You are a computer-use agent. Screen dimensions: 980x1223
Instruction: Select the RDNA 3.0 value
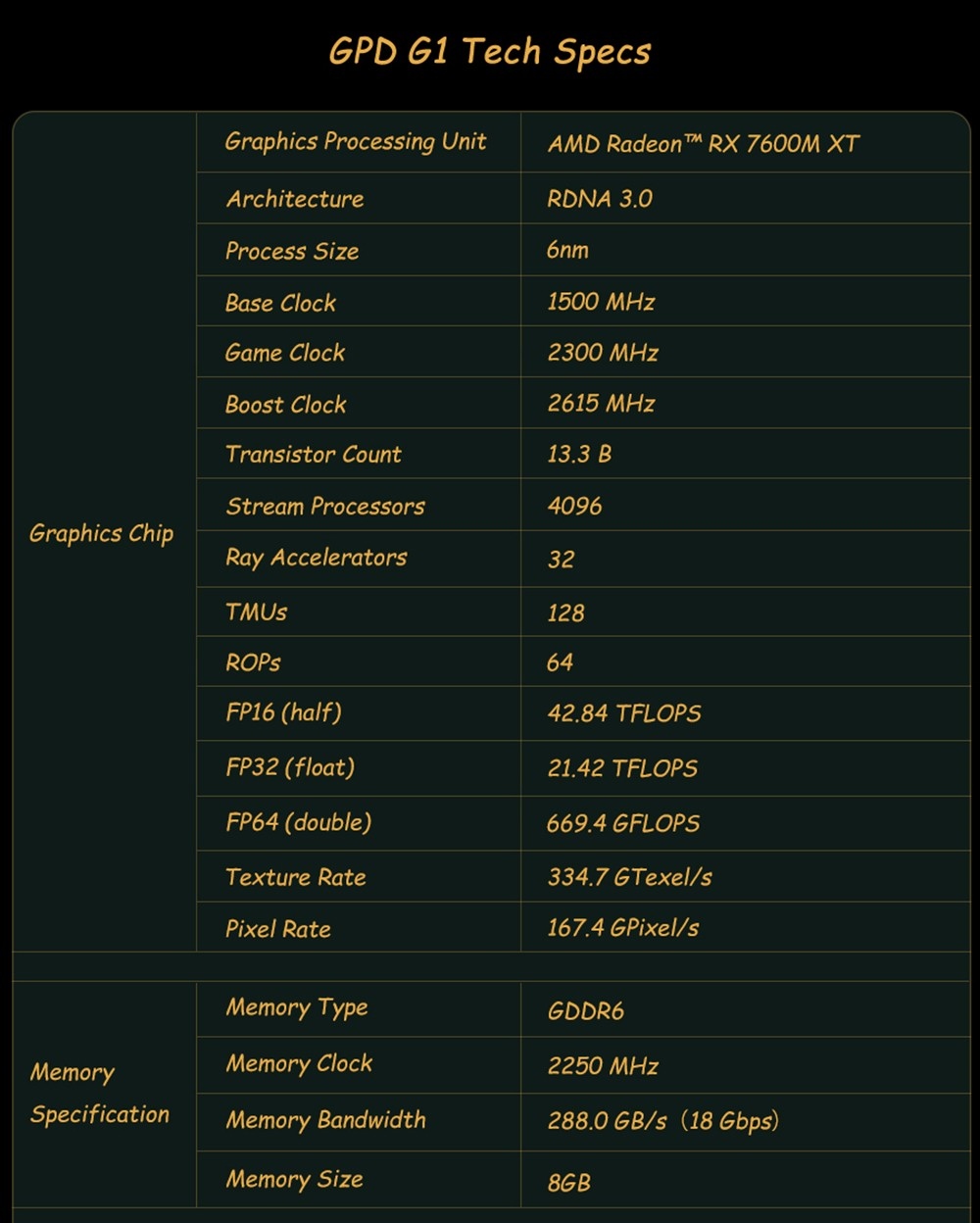pyautogui.click(x=599, y=199)
